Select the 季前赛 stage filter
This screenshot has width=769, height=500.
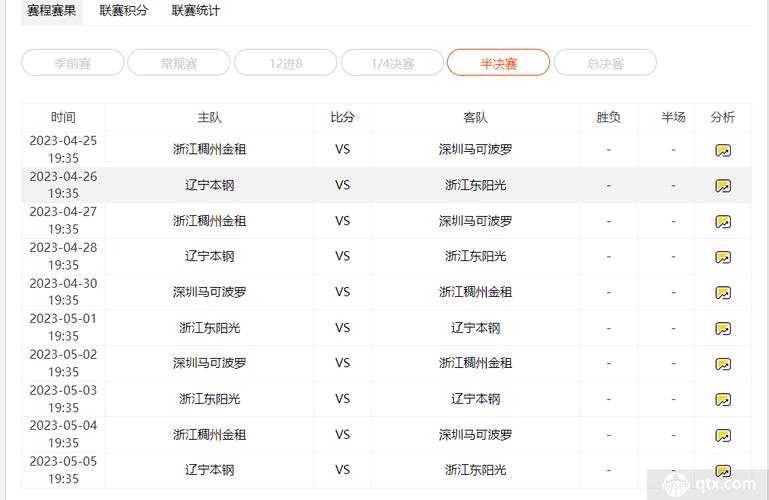coord(73,63)
